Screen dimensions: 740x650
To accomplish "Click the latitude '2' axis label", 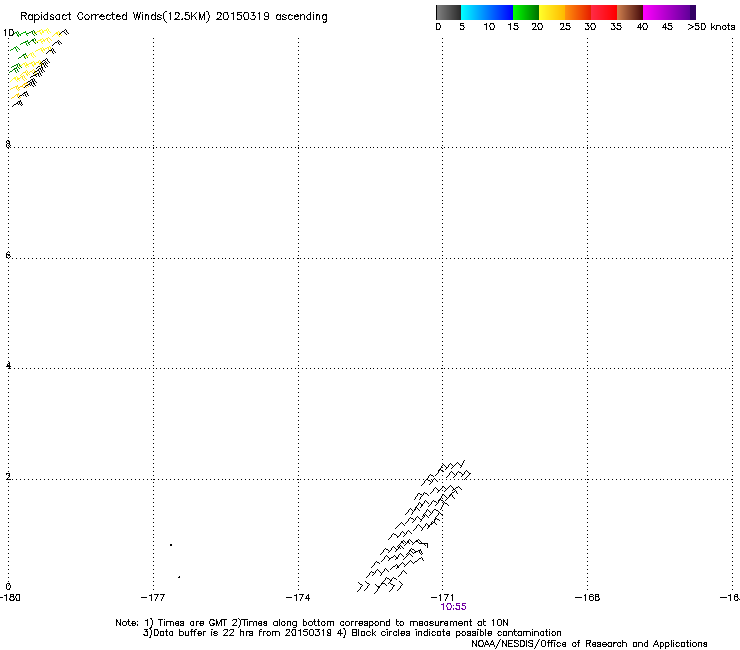I will click(x=8, y=476).
